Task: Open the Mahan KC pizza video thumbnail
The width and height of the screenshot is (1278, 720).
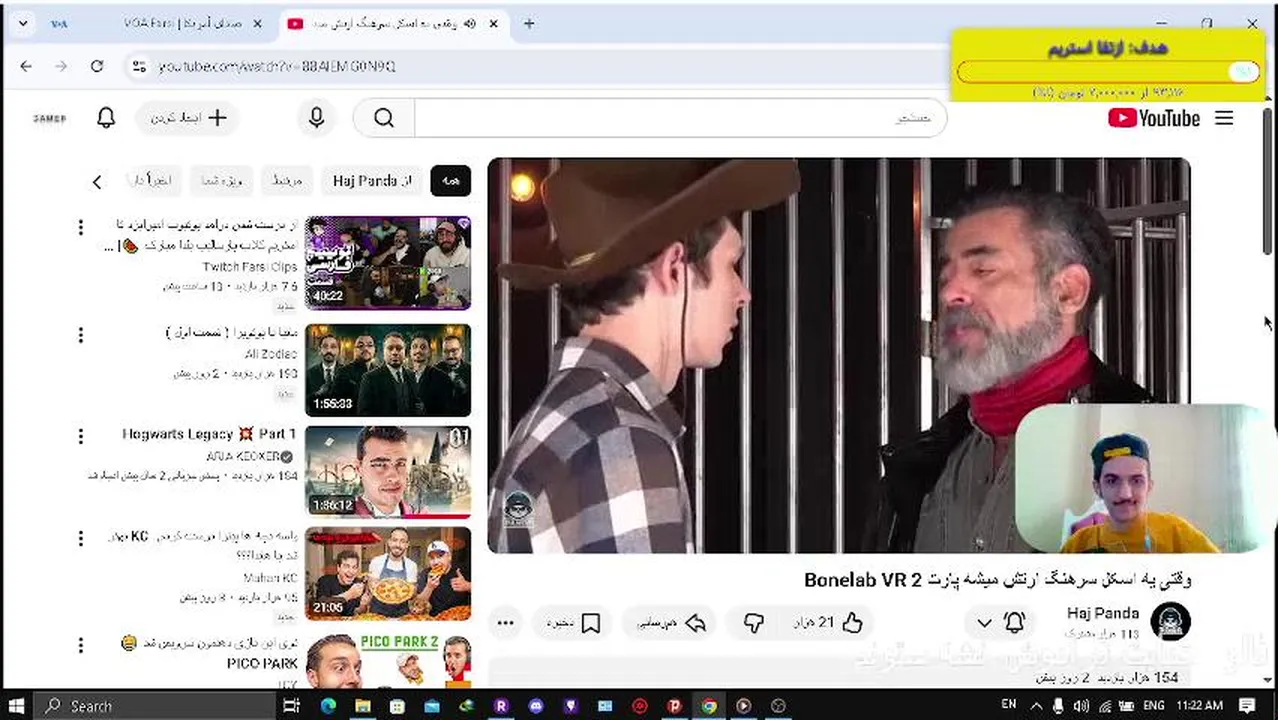Action: [388, 574]
